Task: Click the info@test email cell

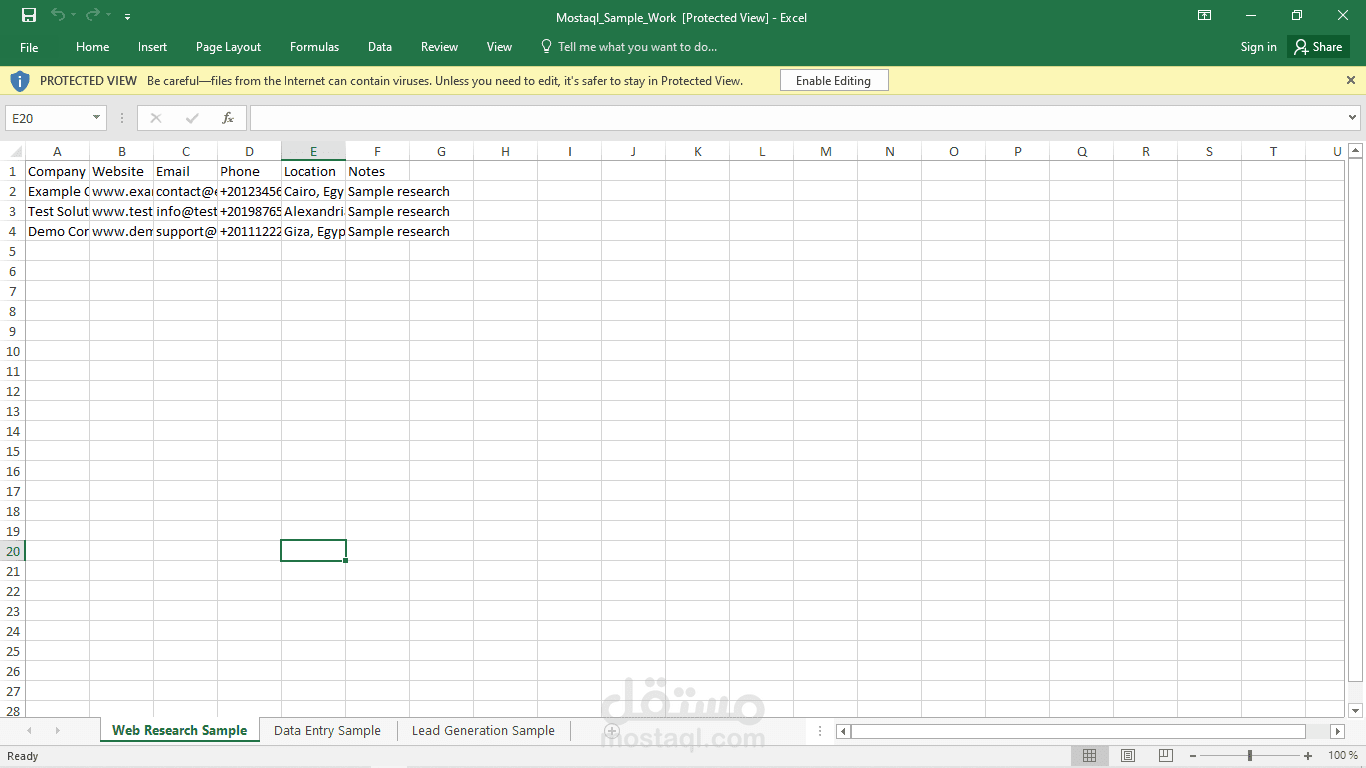Action: point(185,211)
